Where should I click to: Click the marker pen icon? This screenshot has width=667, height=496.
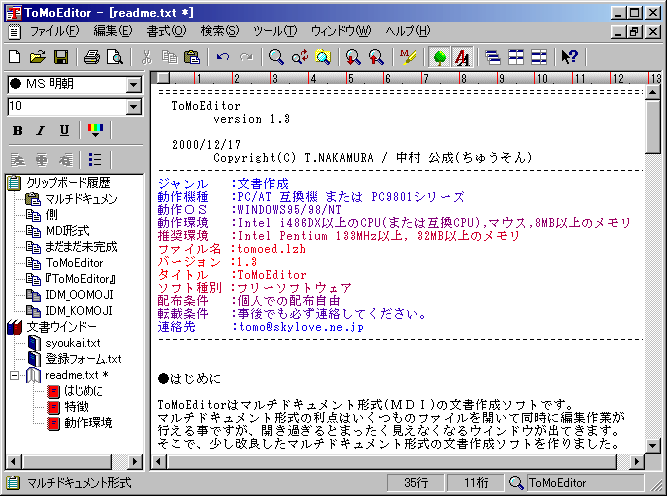(x=408, y=57)
